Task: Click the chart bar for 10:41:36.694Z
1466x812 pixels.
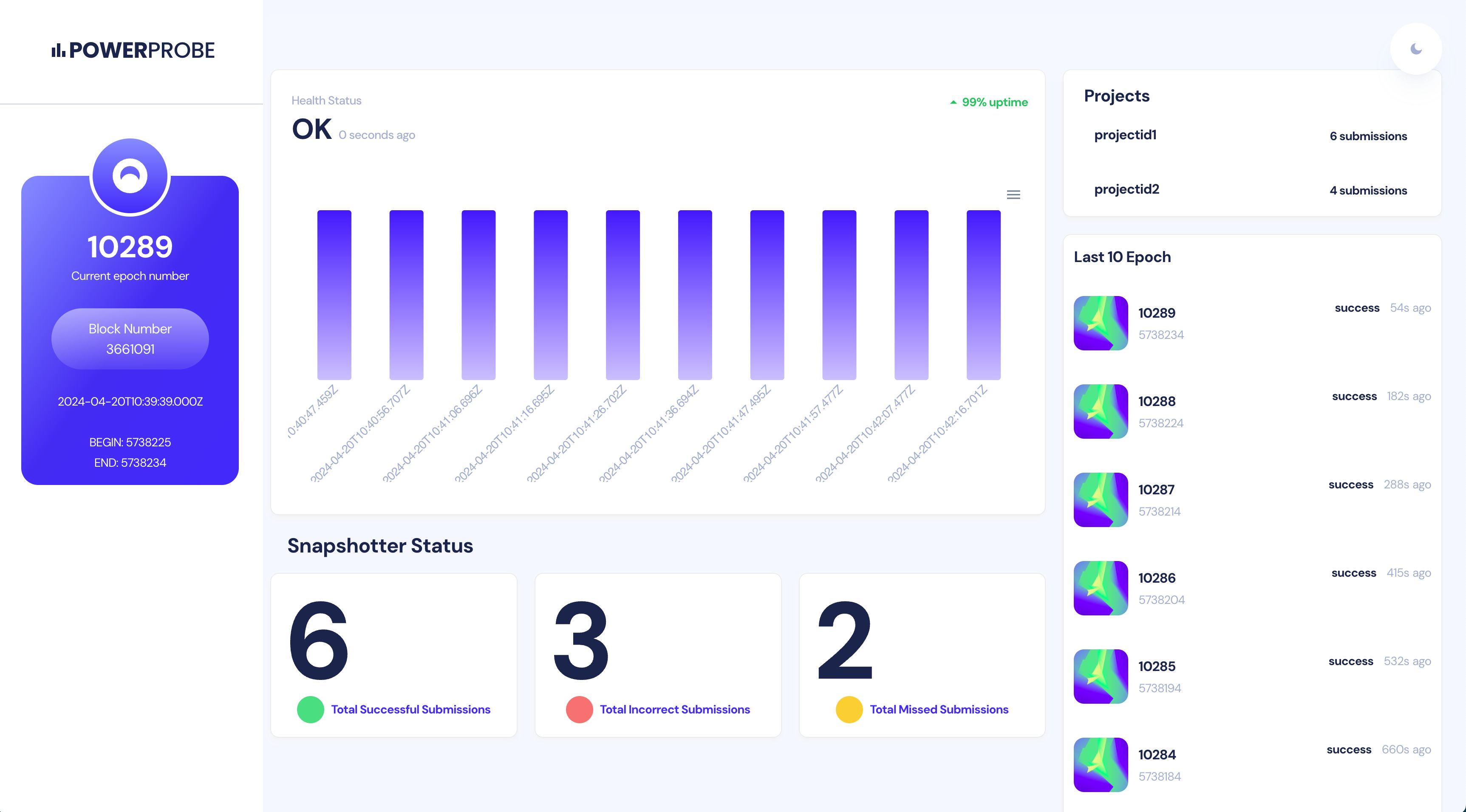Action: pos(695,295)
